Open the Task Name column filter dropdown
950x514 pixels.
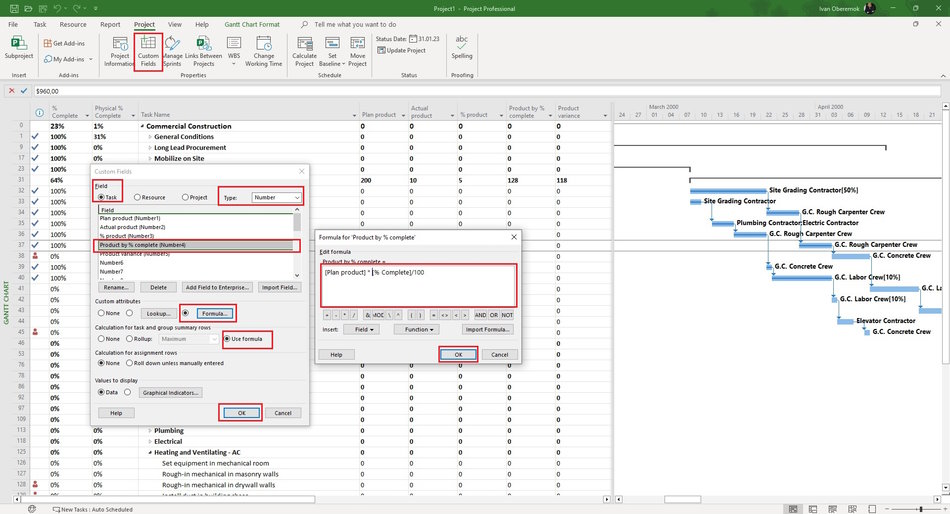click(354, 115)
